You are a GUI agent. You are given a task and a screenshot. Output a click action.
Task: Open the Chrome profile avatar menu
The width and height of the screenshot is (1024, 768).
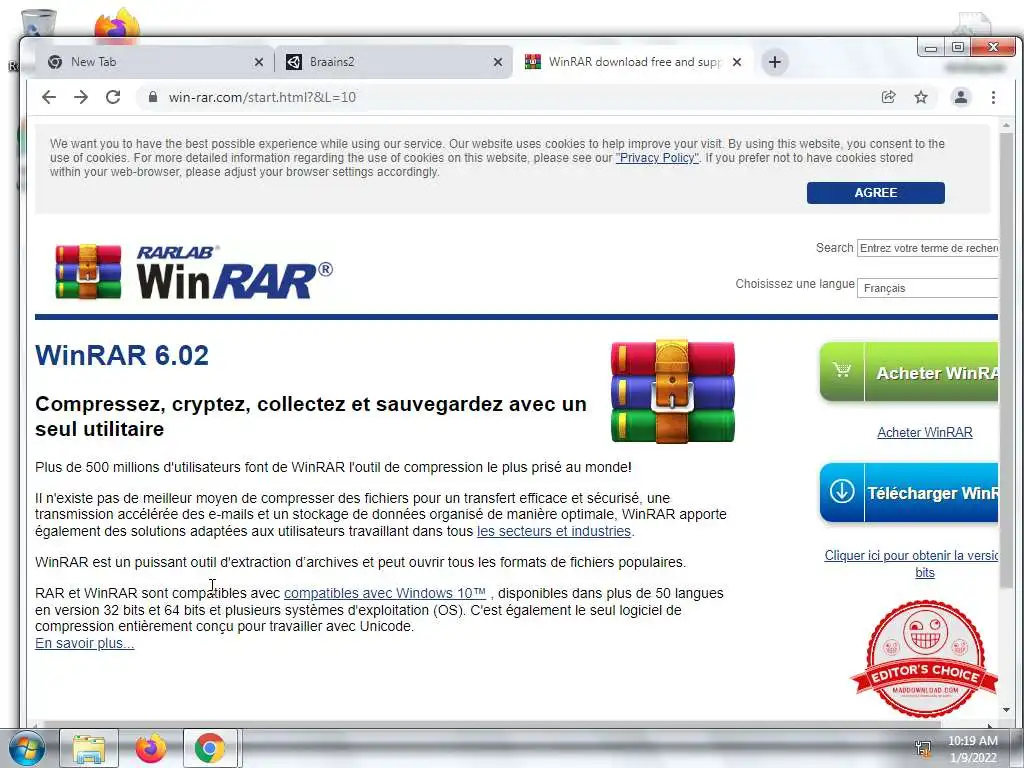[x=961, y=97]
